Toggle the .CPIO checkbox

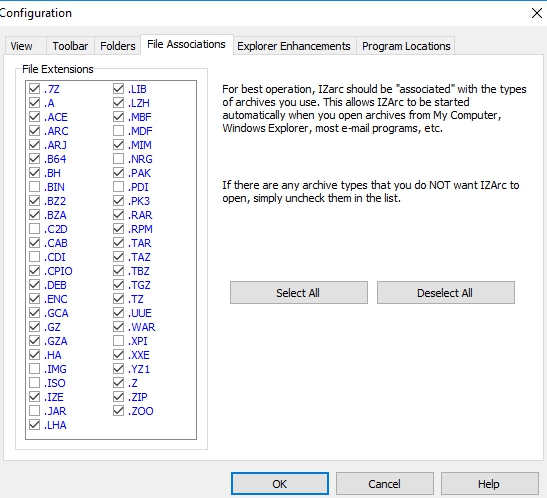35,271
